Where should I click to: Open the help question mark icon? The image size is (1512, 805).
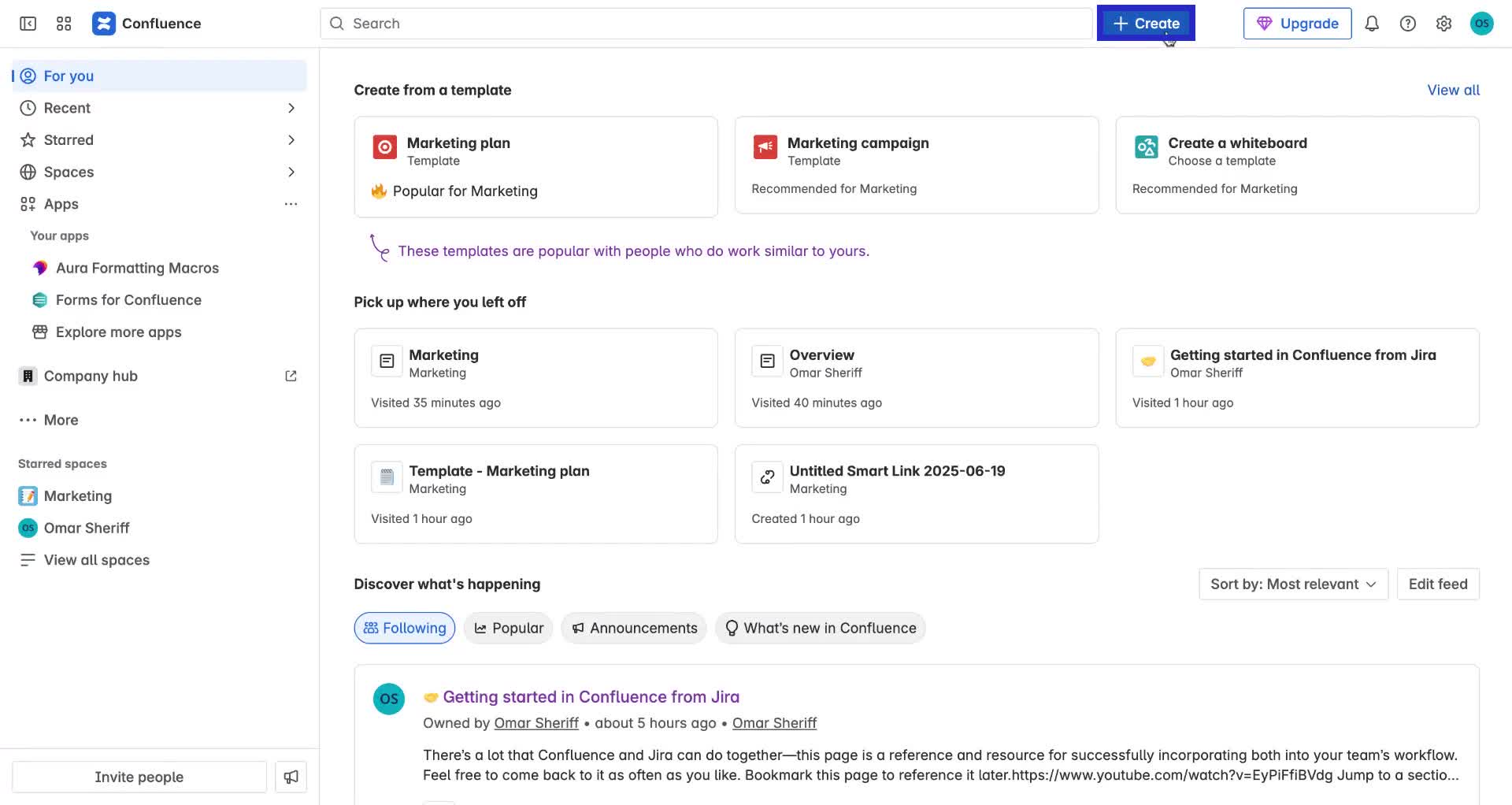click(x=1407, y=24)
